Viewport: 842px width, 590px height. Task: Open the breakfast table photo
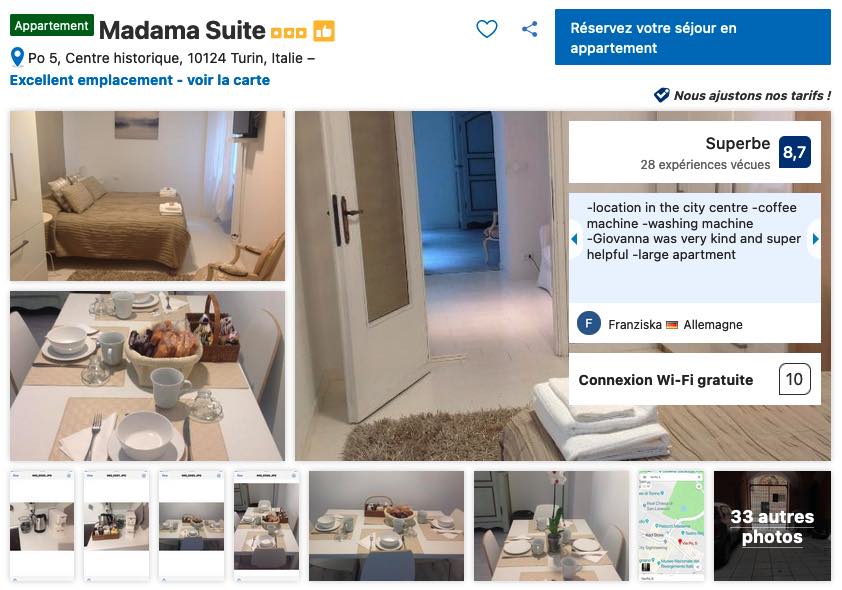pos(147,376)
